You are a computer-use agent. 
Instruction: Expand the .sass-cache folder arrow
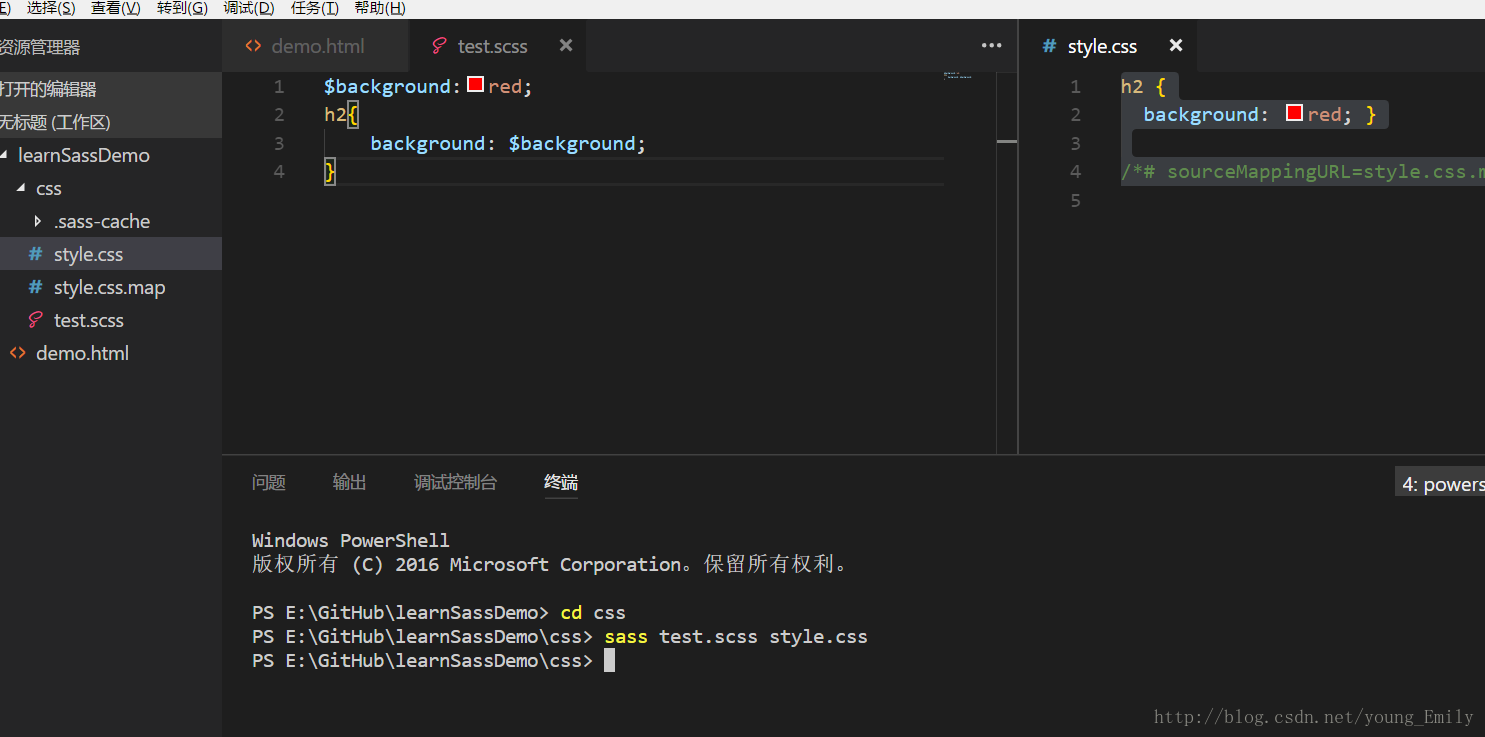tap(38, 221)
